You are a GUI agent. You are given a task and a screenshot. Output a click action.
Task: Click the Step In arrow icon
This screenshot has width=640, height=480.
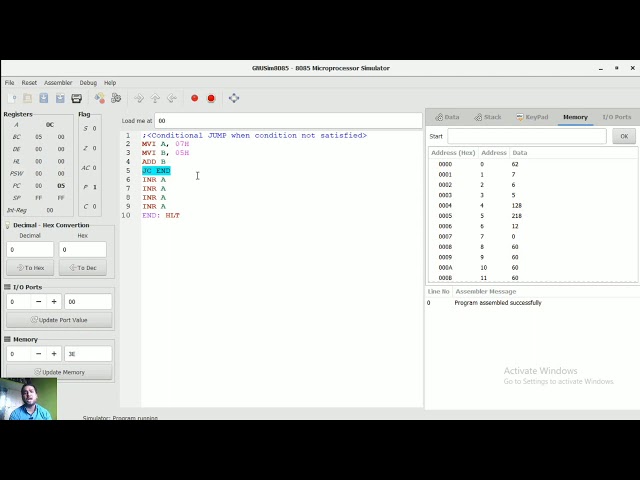click(139, 98)
